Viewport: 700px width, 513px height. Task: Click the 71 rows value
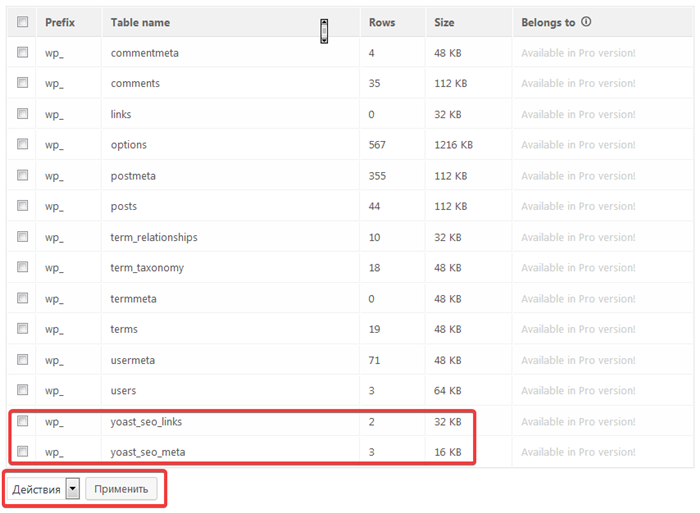[x=374, y=360]
